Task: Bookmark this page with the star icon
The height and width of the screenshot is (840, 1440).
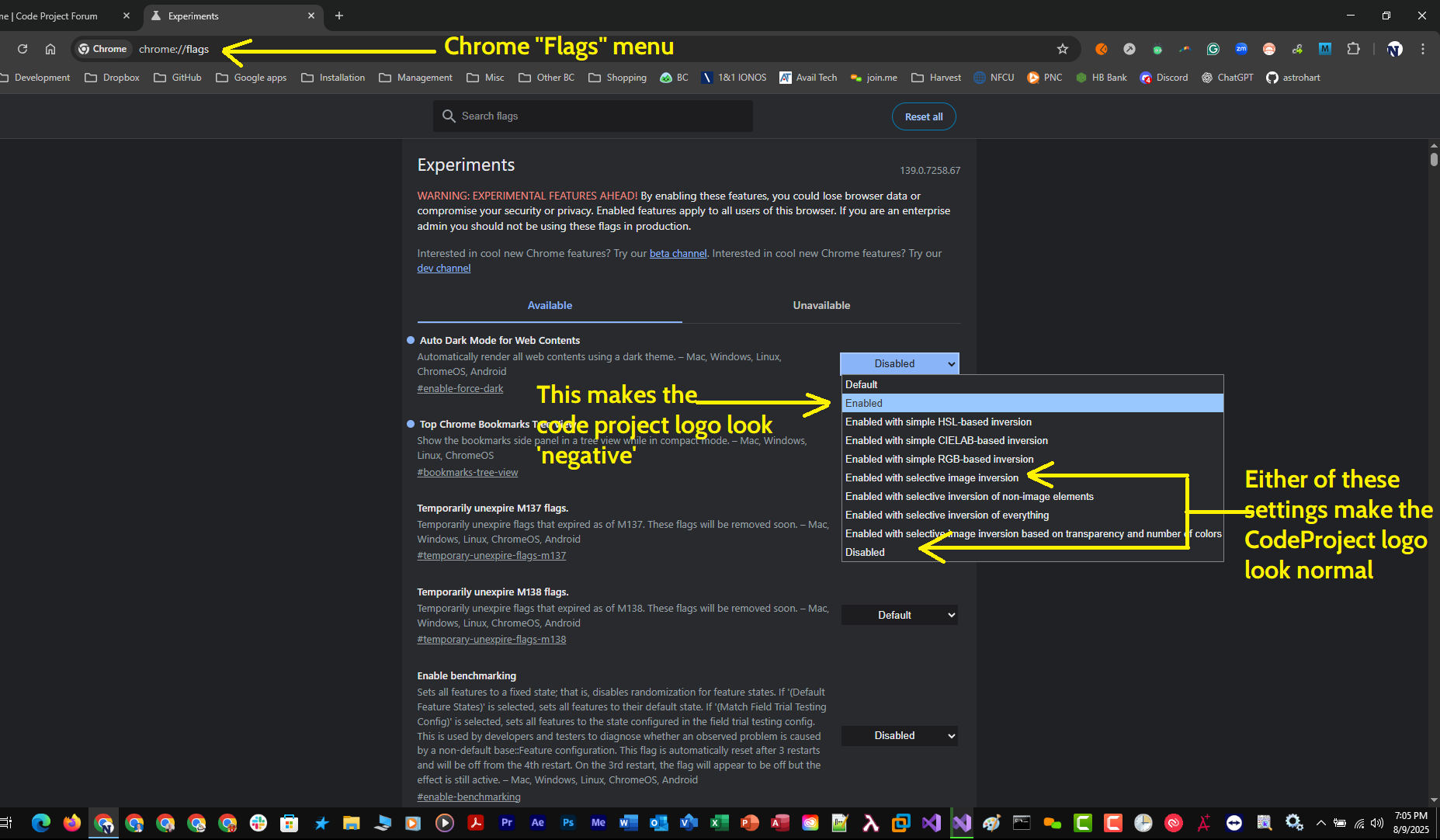Action: [x=1062, y=49]
